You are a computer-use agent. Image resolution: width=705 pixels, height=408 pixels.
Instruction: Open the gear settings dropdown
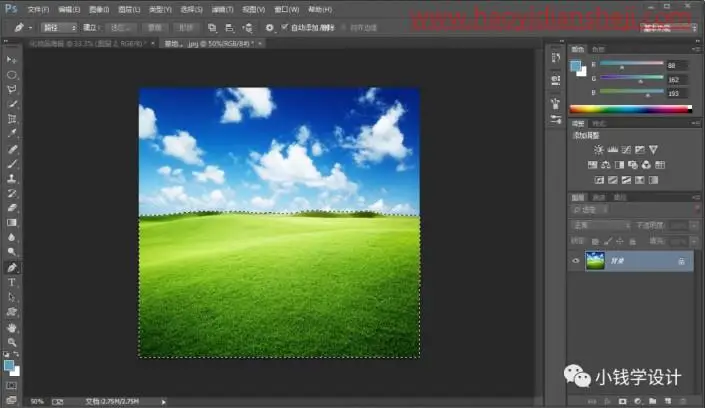pos(269,28)
